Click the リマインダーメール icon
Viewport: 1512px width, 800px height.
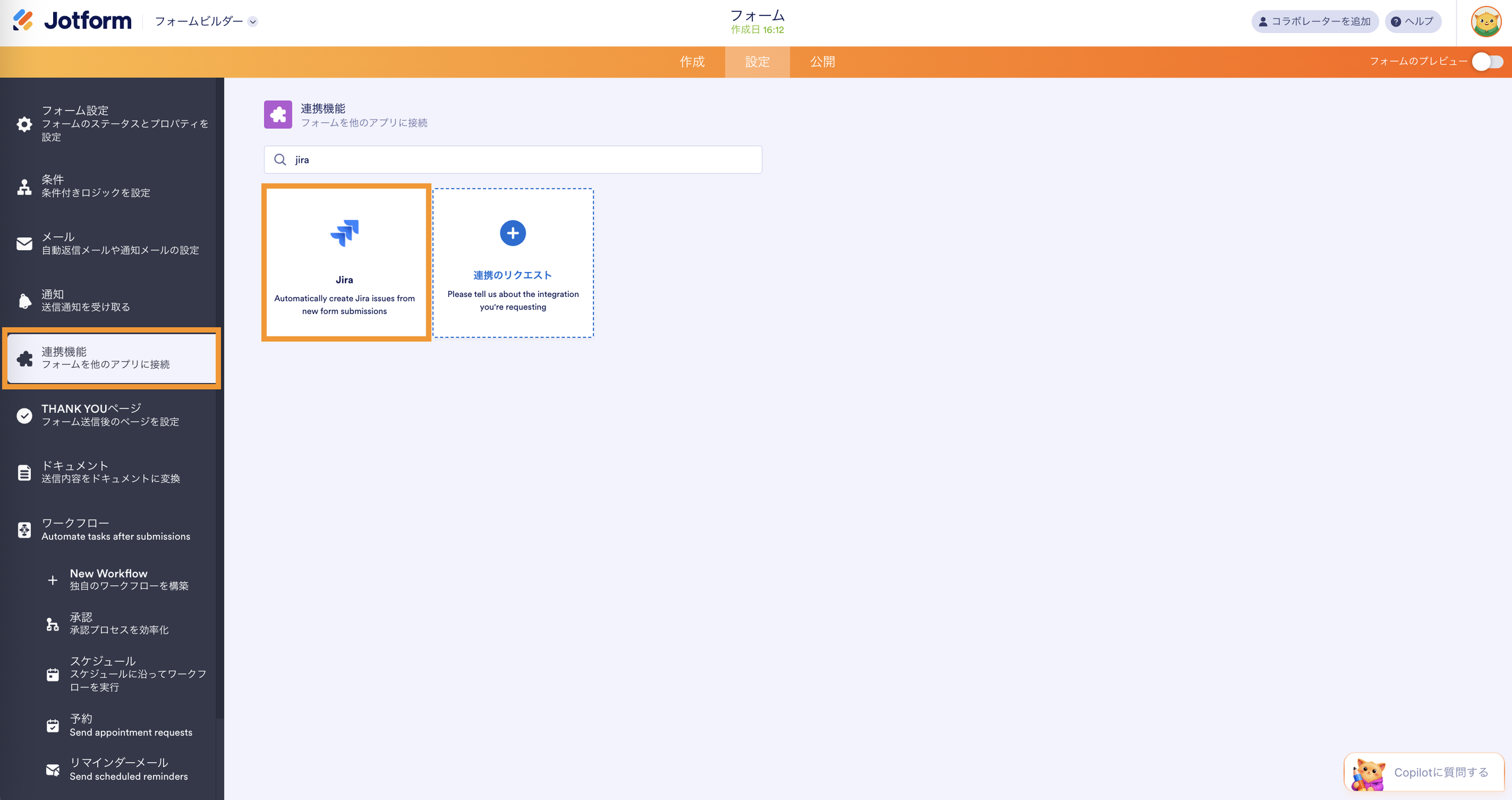pos(53,769)
